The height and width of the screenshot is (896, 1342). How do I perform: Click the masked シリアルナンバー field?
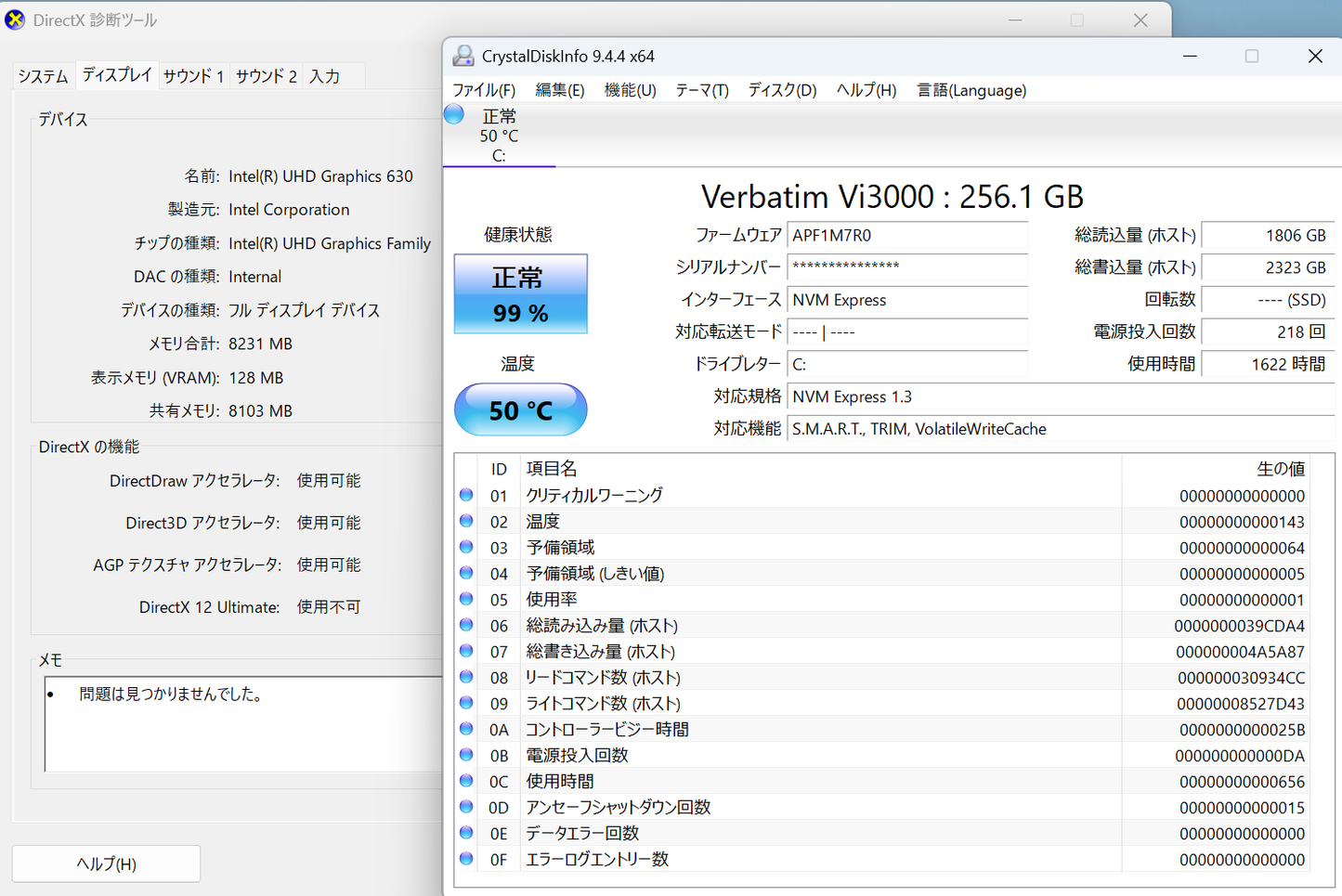point(907,267)
